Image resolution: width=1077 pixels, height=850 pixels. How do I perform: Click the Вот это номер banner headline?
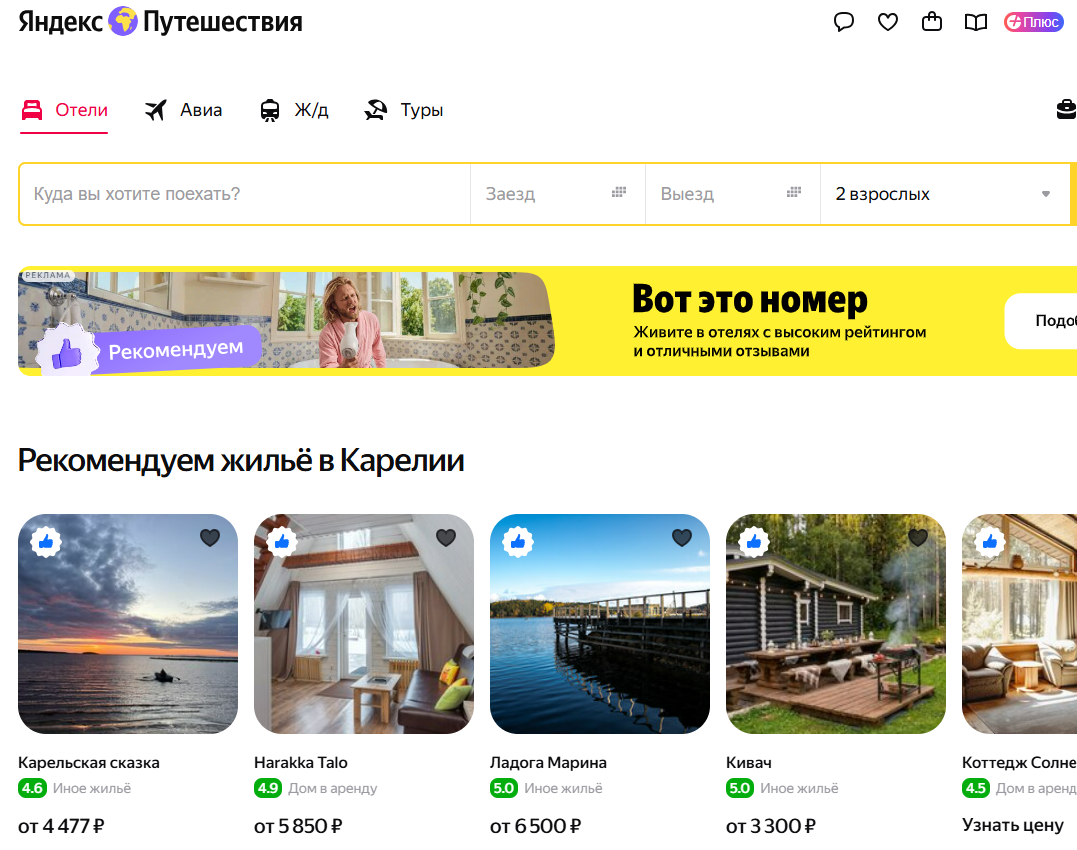click(x=750, y=299)
